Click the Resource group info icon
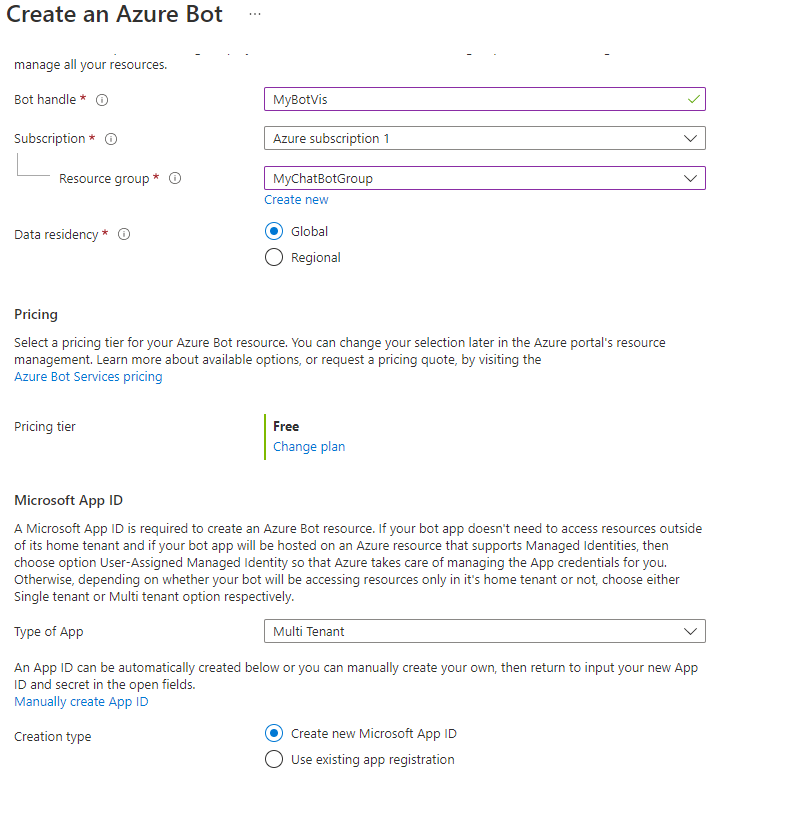The image size is (794, 825). tap(175, 178)
